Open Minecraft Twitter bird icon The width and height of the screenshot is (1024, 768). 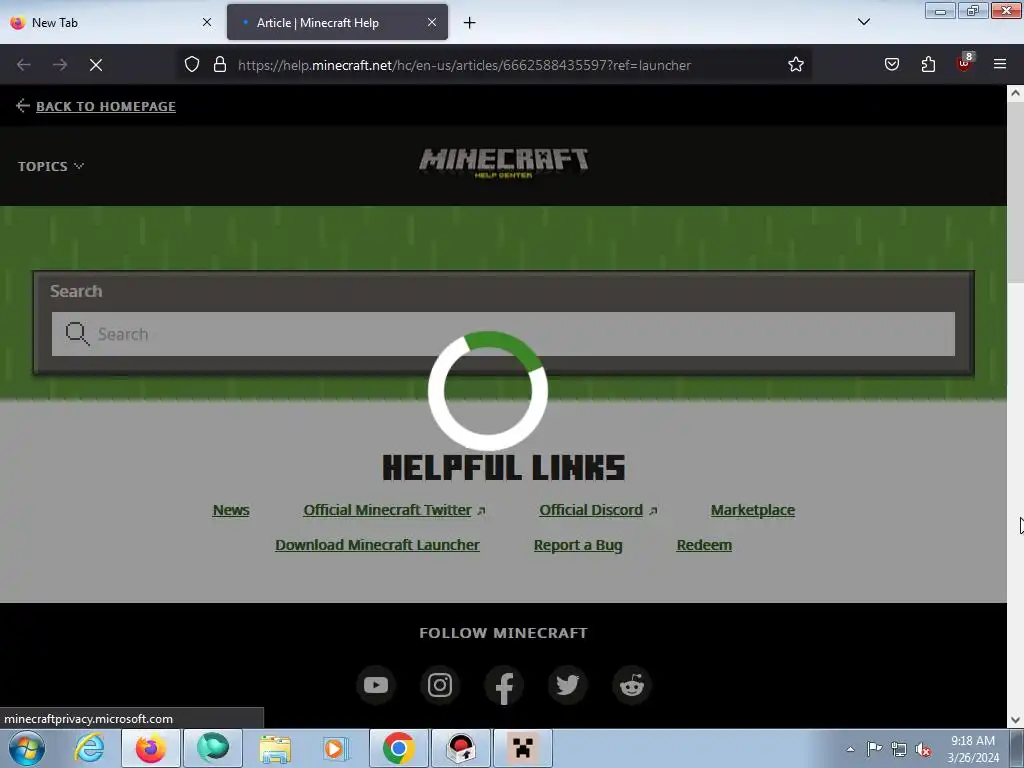568,685
